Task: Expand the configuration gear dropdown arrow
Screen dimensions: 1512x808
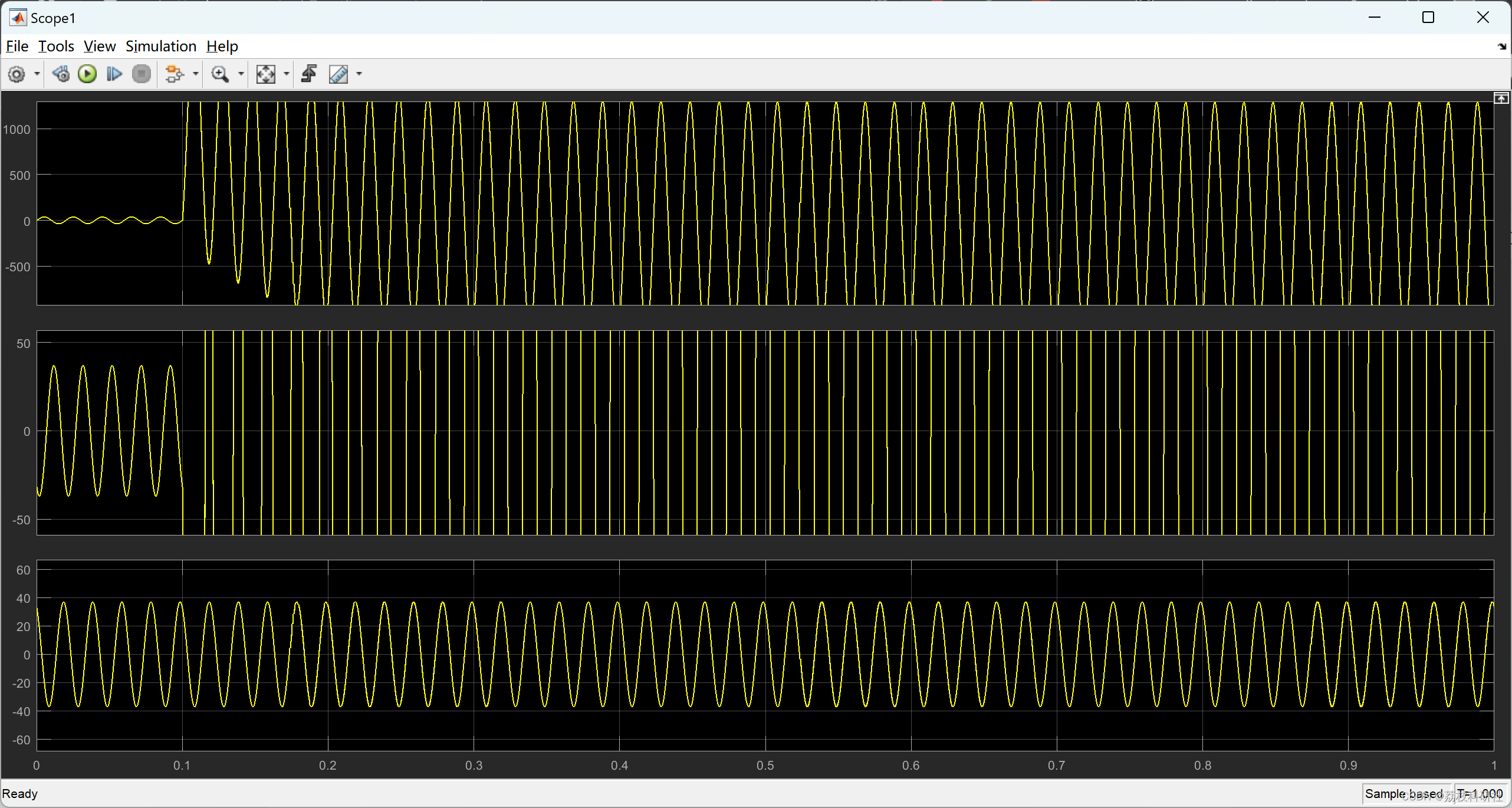Action: (37, 74)
